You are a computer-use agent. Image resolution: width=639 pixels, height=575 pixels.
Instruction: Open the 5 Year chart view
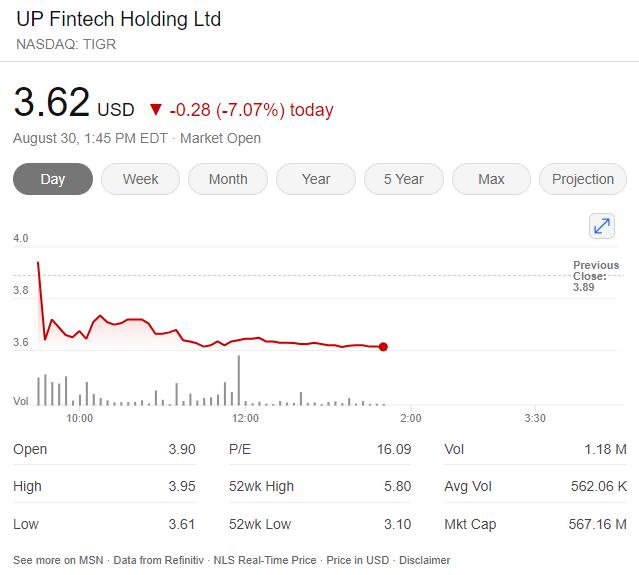coord(404,179)
